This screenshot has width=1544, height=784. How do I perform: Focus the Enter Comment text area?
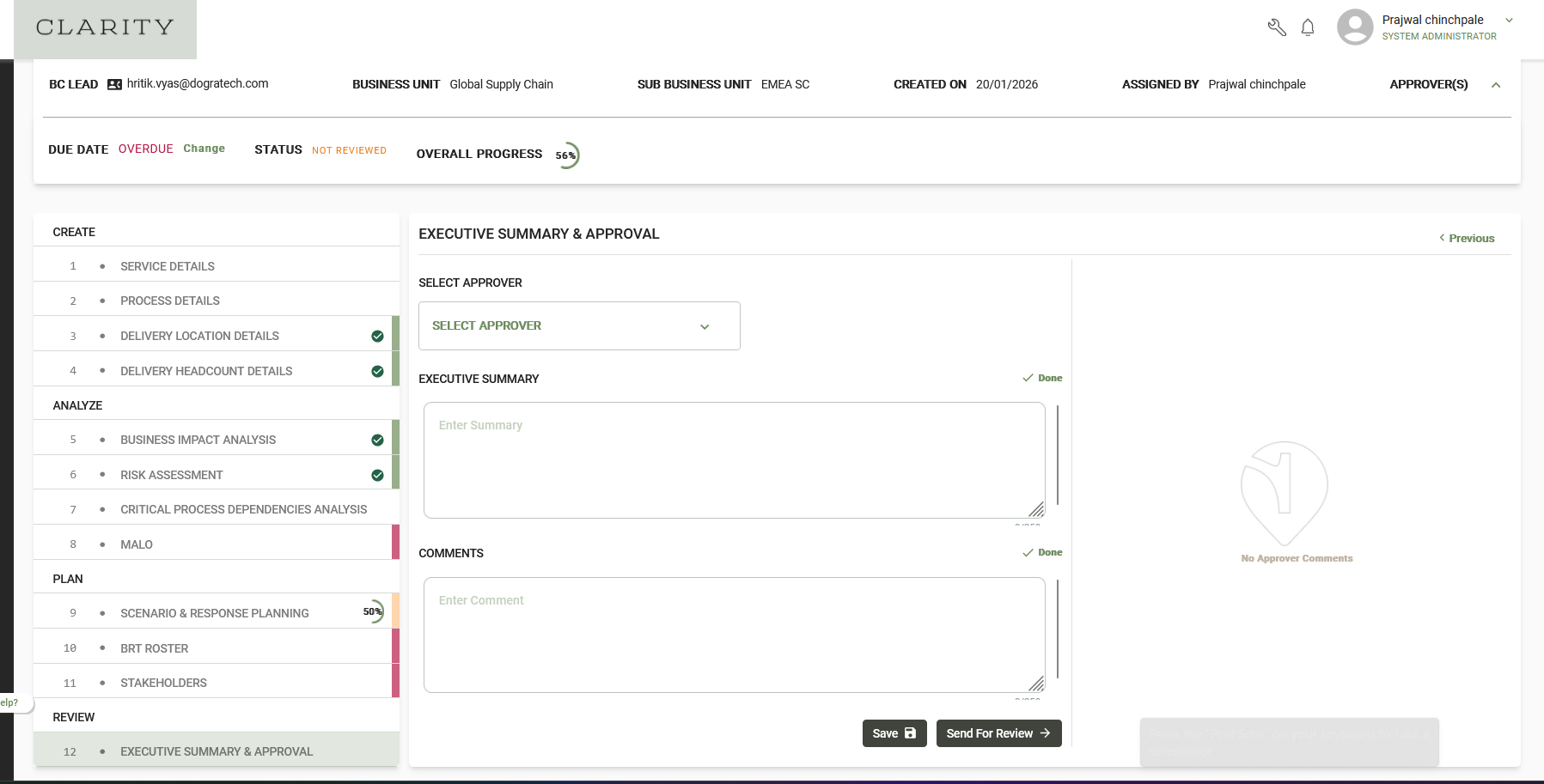point(734,635)
